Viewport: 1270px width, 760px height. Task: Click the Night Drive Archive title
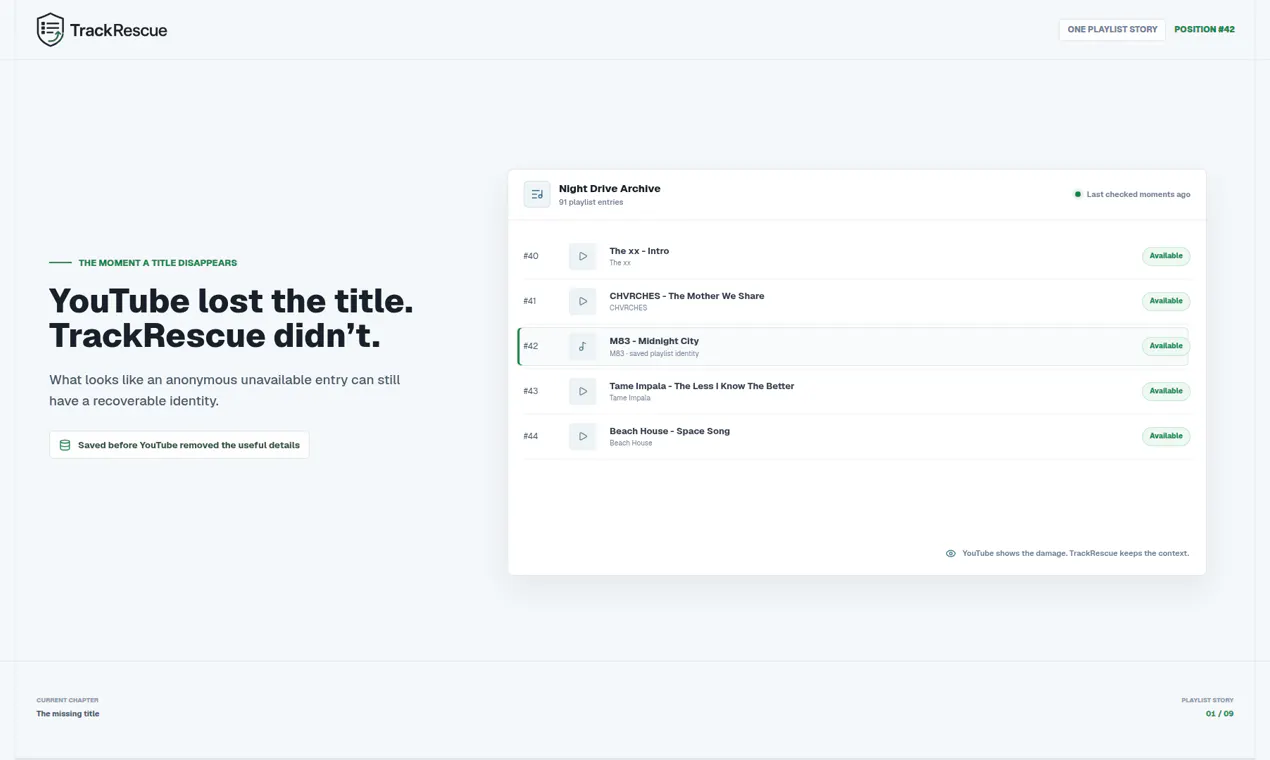[609, 188]
